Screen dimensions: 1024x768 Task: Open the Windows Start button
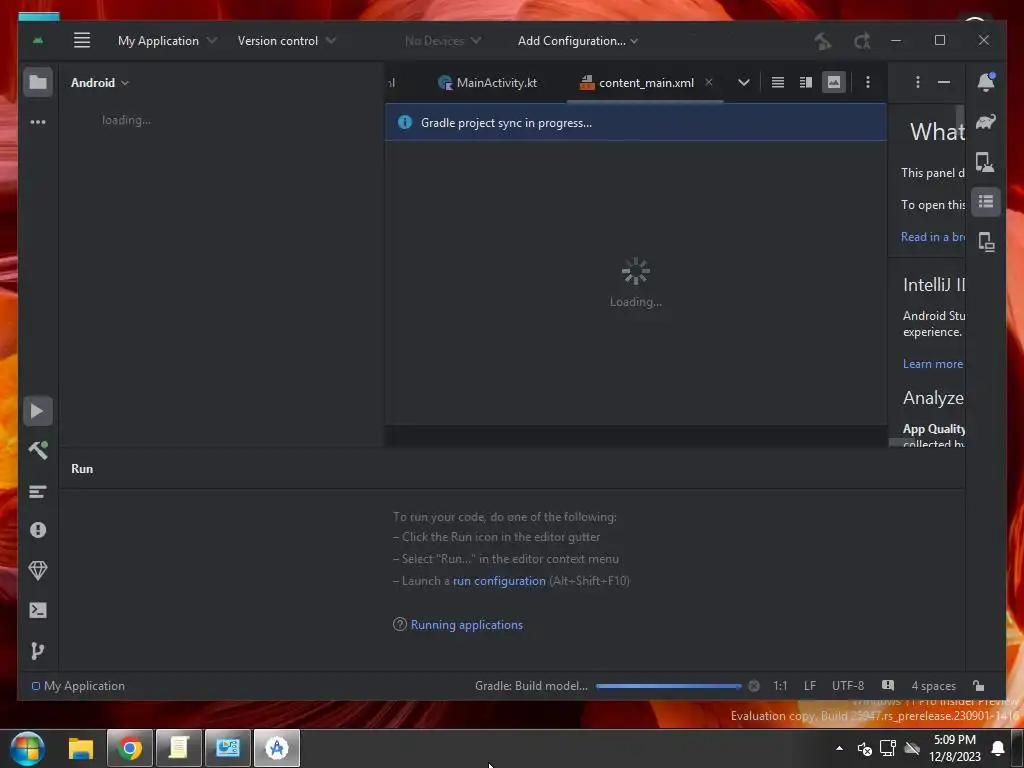click(27, 748)
